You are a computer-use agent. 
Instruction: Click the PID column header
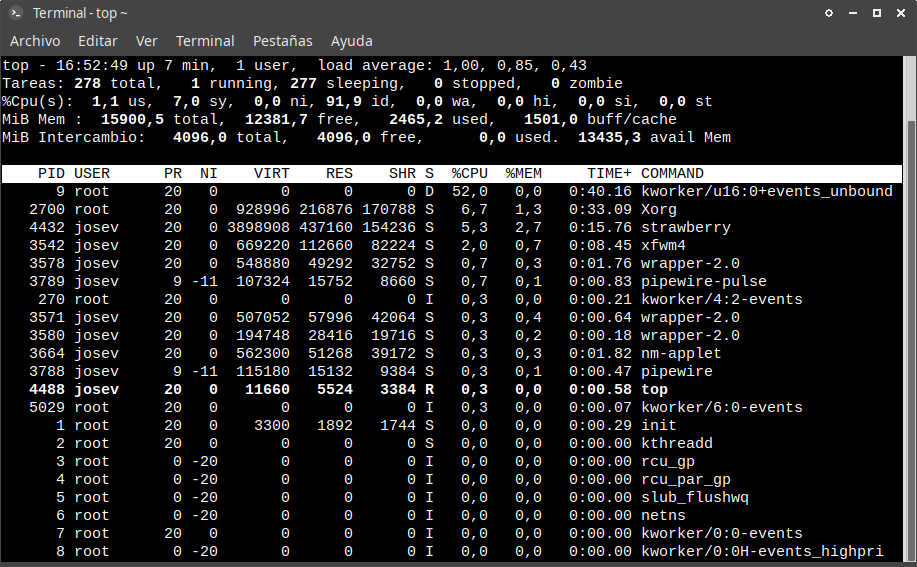click(51, 174)
